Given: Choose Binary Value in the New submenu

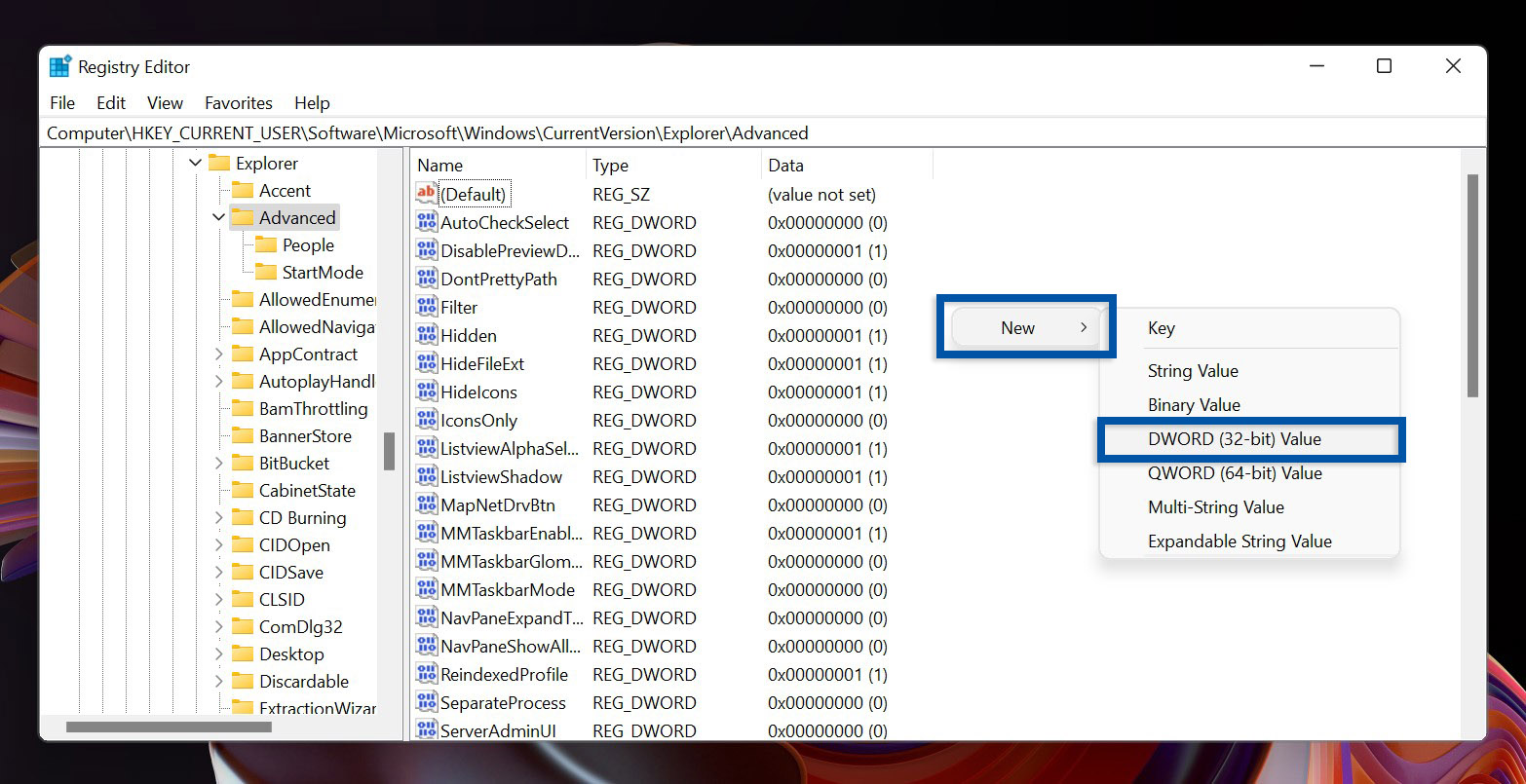Looking at the screenshot, I should tap(1194, 404).
